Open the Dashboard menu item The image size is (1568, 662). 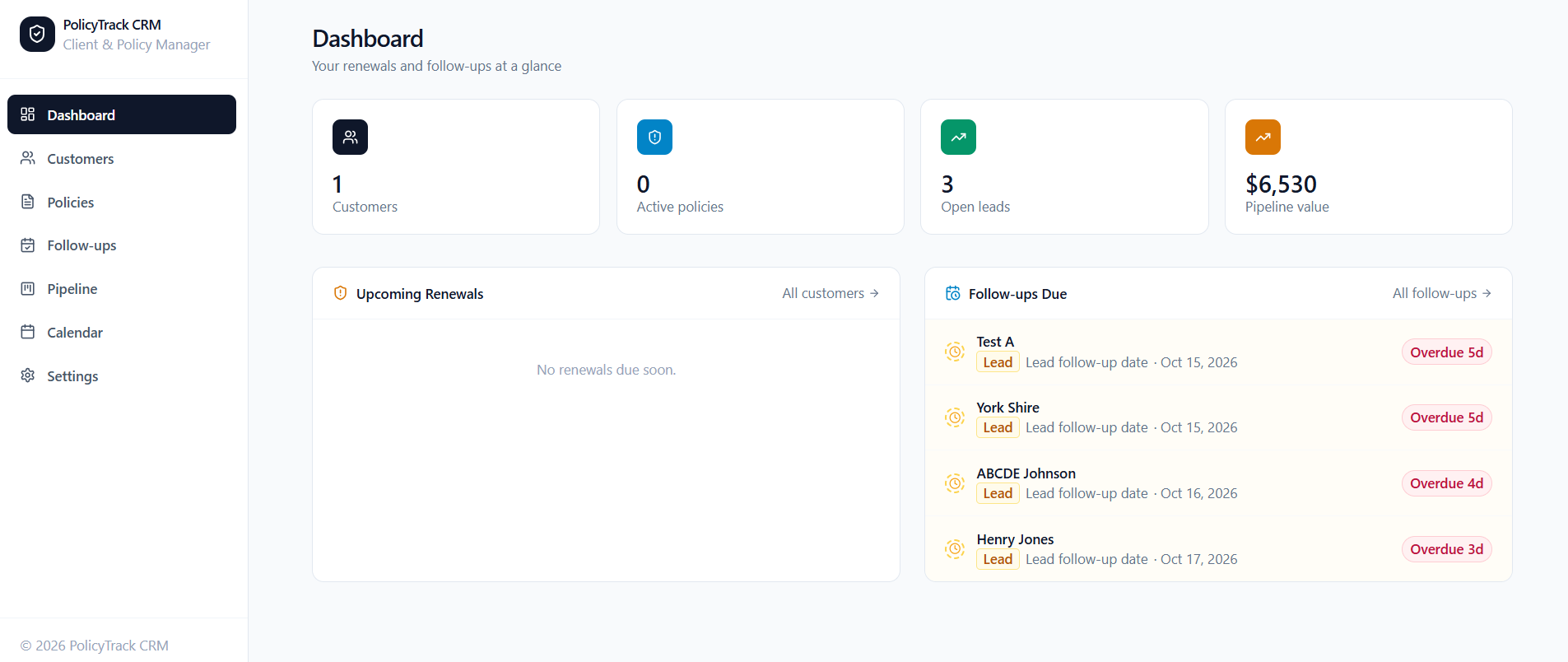pos(122,114)
